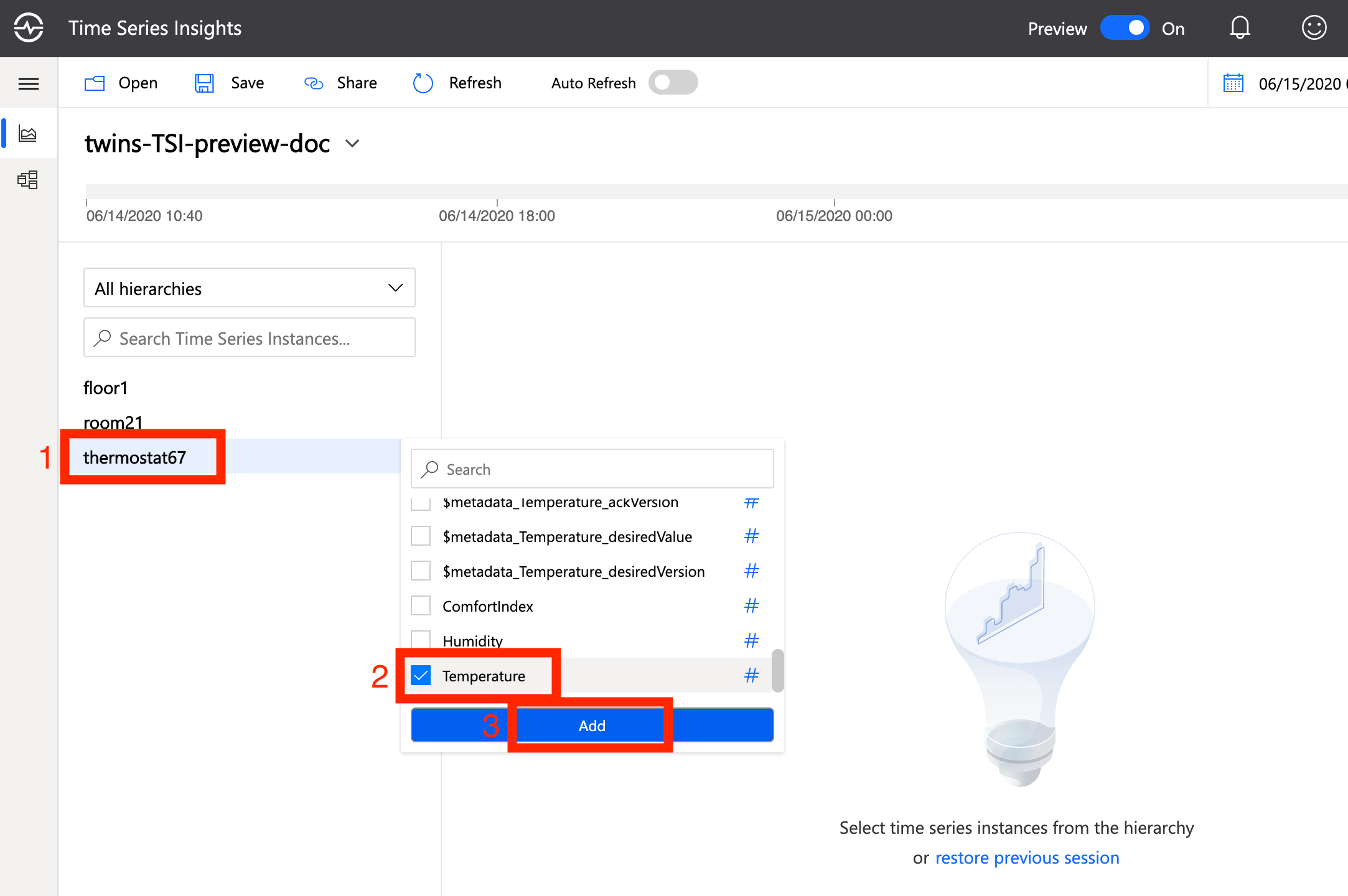Click the smiley feedback icon

click(x=1314, y=28)
